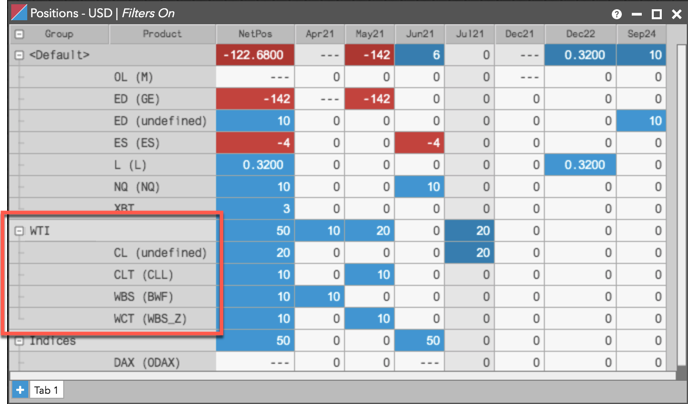688x404 pixels.
Task: Minimize the Positions window
Action: coord(637,14)
